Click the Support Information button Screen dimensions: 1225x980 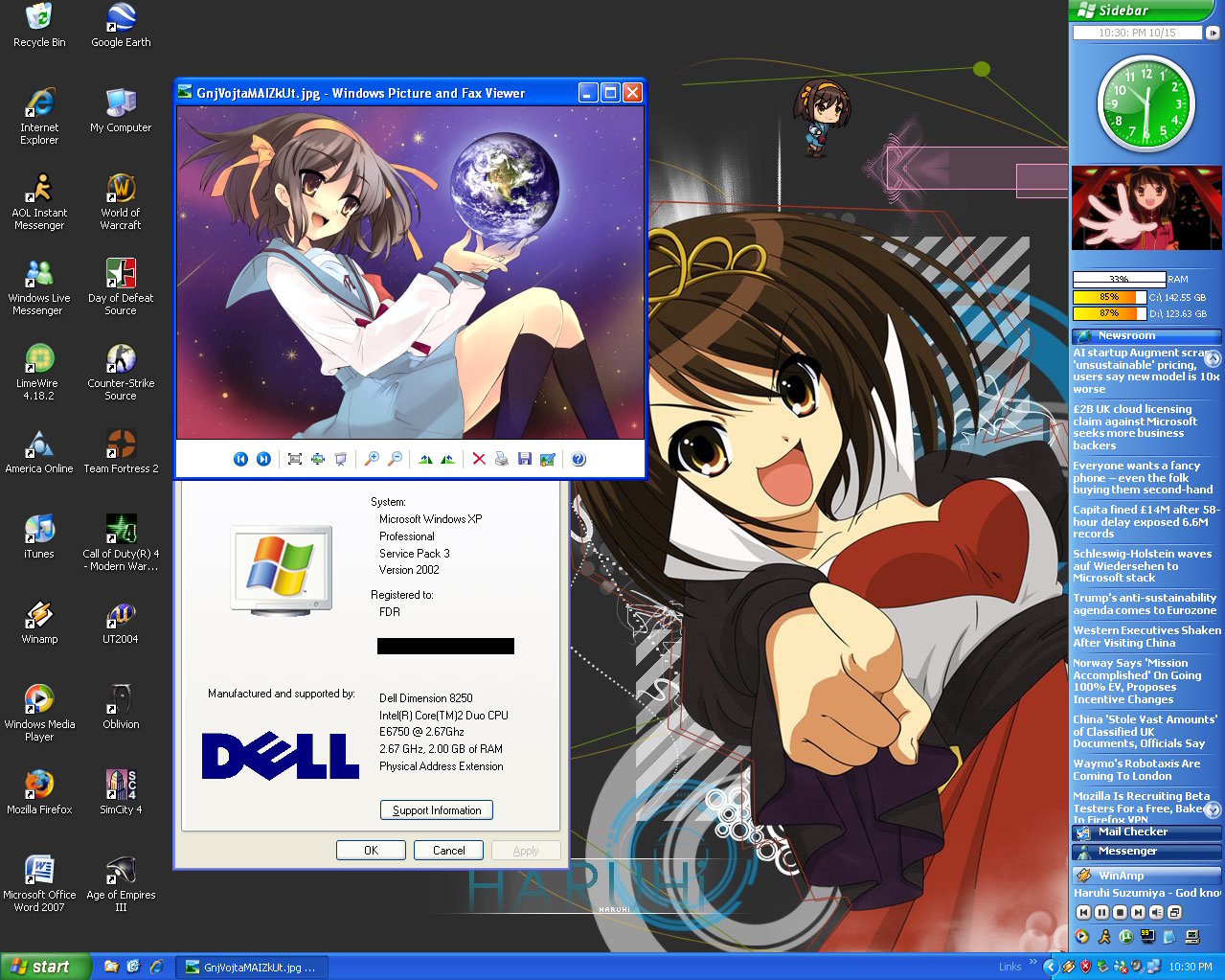437,810
